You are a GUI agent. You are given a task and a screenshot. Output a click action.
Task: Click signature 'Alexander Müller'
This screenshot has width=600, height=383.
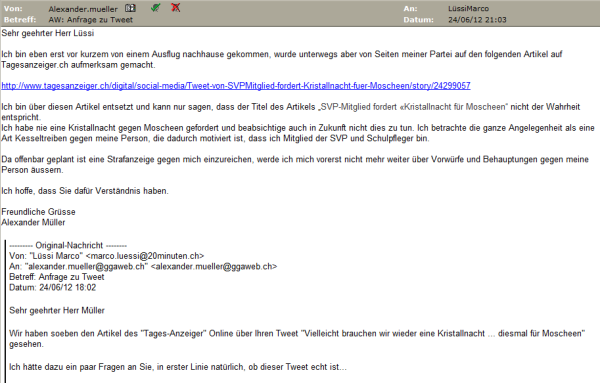coord(33,222)
